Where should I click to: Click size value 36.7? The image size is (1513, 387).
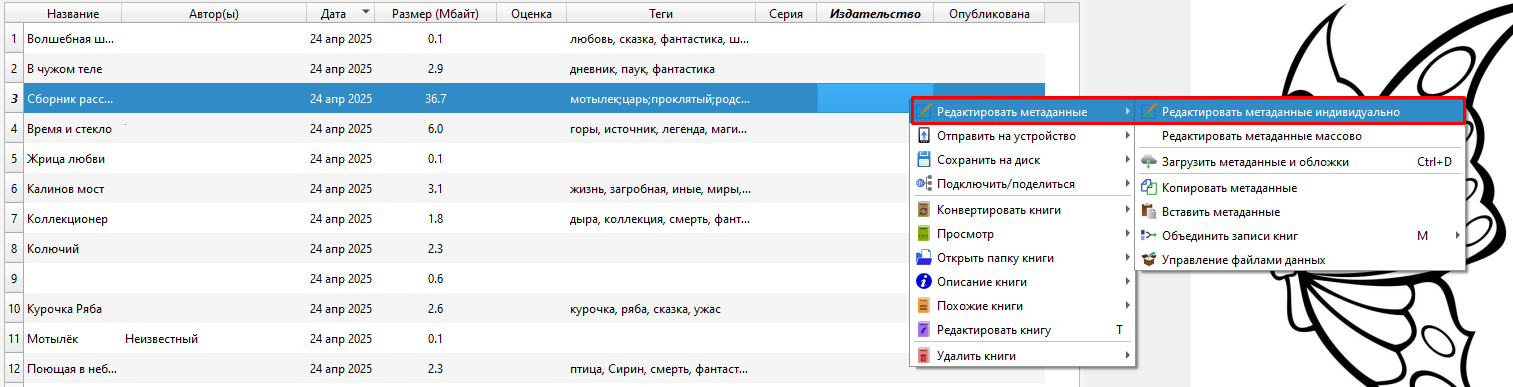point(435,99)
